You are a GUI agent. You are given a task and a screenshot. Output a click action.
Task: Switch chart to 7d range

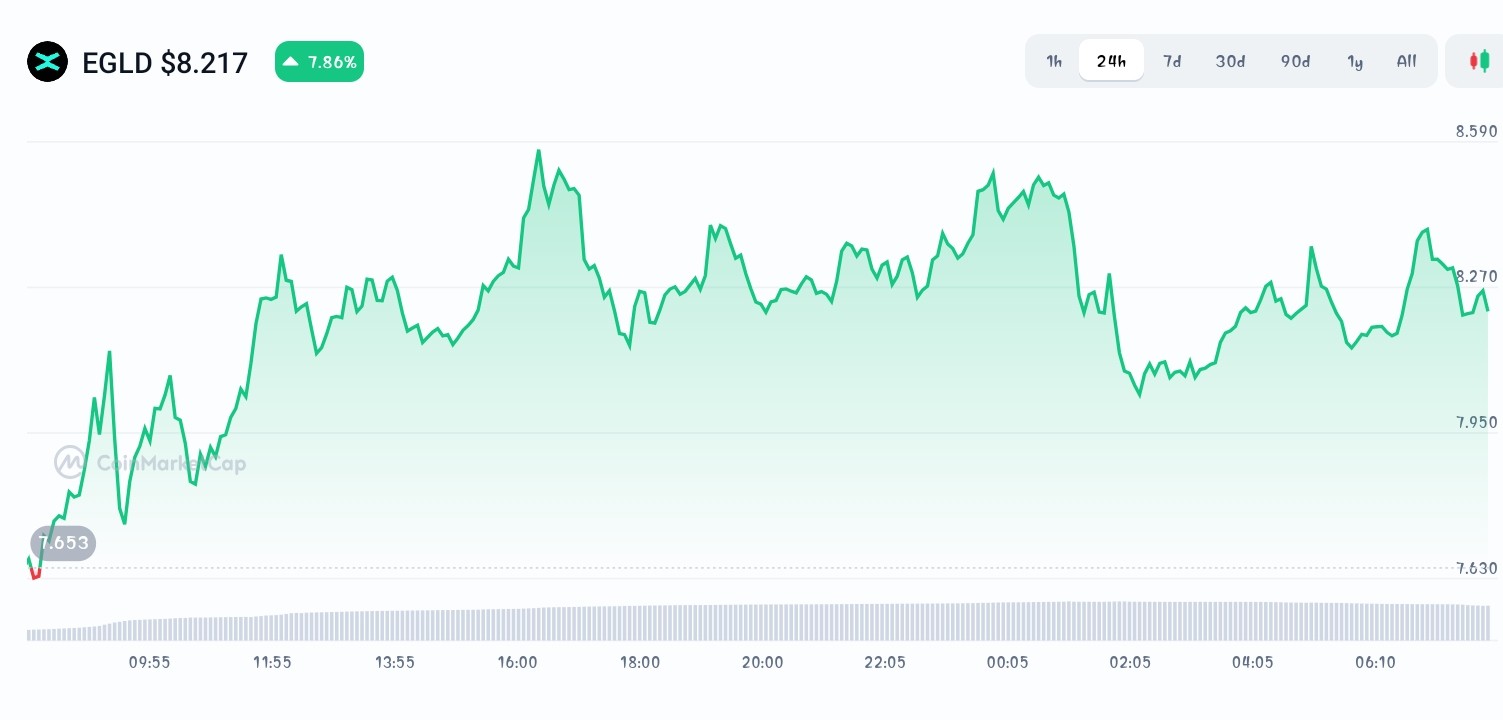(x=1172, y=61)
